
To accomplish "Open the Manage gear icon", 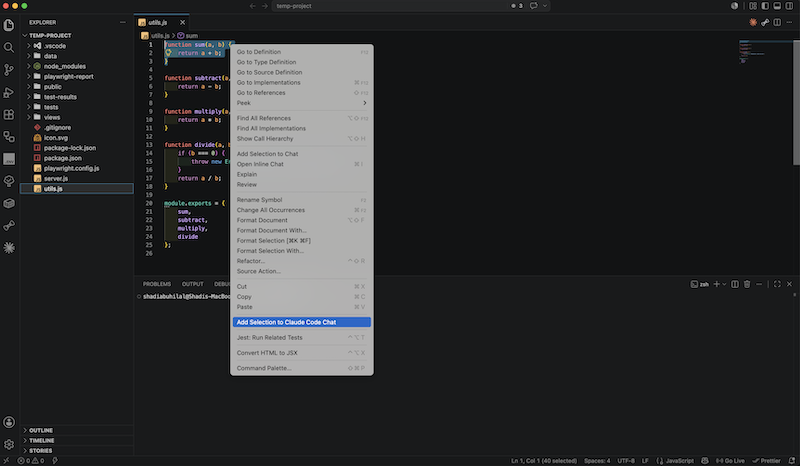I will (9, 445).
